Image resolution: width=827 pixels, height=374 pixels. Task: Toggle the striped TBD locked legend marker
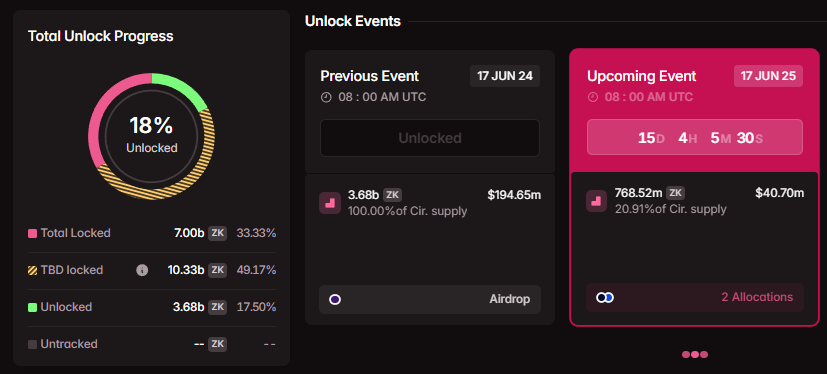pos(32,270)
